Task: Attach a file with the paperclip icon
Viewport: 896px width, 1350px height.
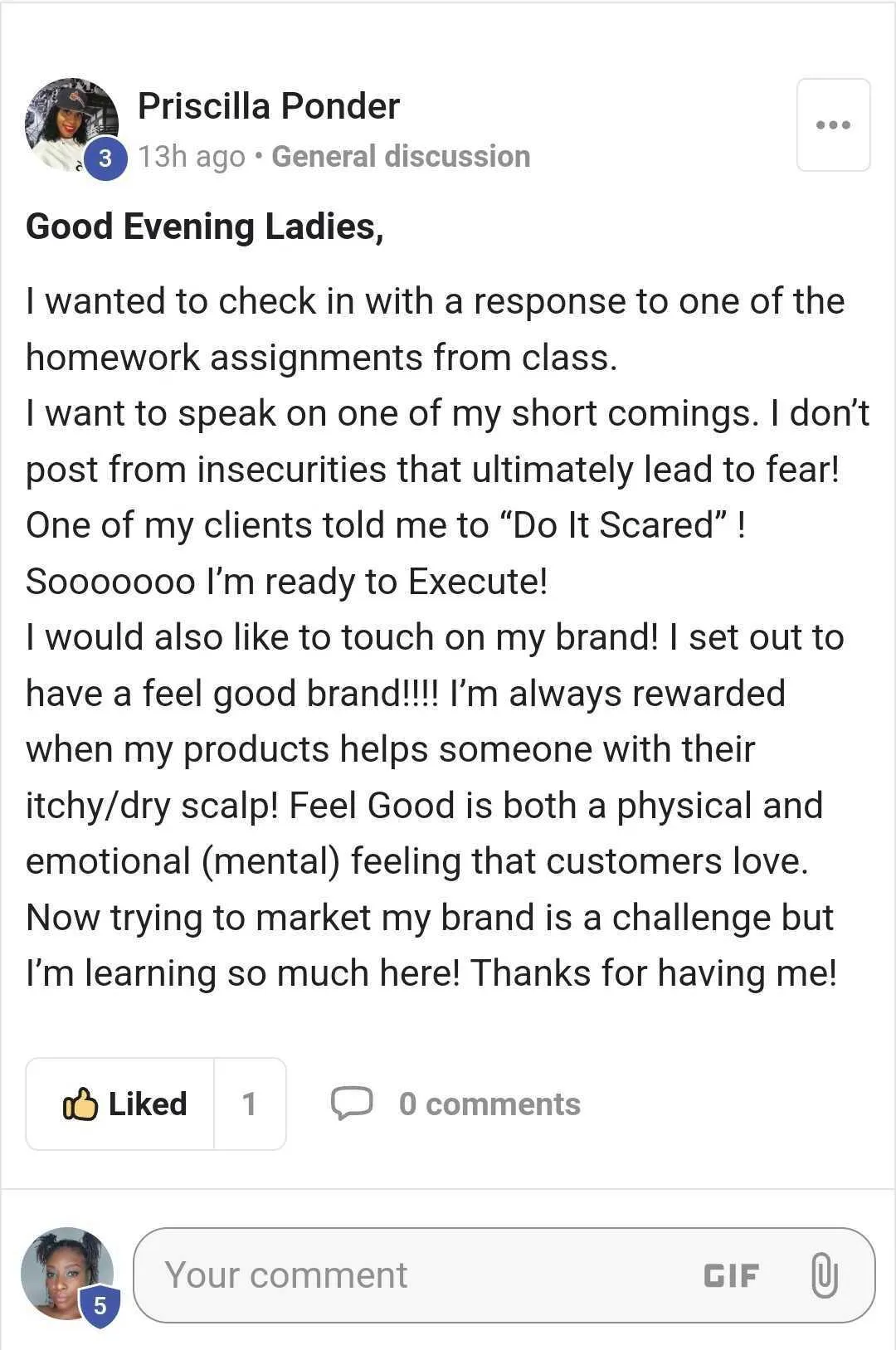Action: (x=824, y=1275)
